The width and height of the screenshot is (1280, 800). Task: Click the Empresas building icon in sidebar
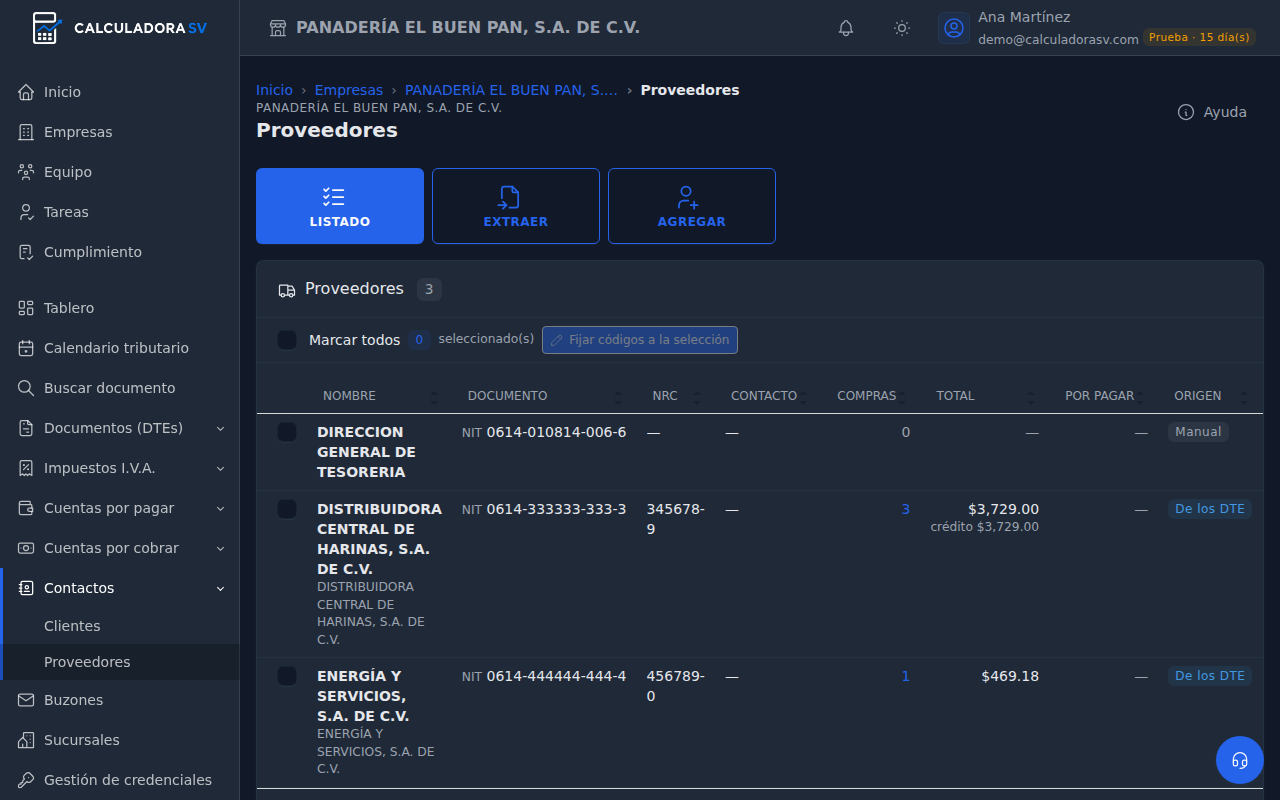pos(26,132)
